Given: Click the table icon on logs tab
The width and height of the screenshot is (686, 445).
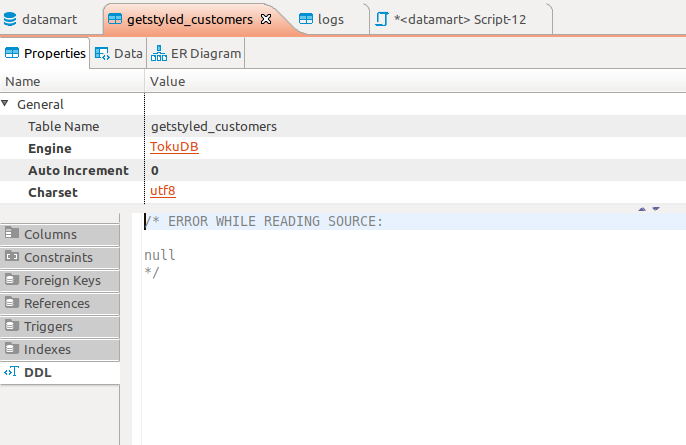Looking at the screenshot, I should [x=306, y=19].
